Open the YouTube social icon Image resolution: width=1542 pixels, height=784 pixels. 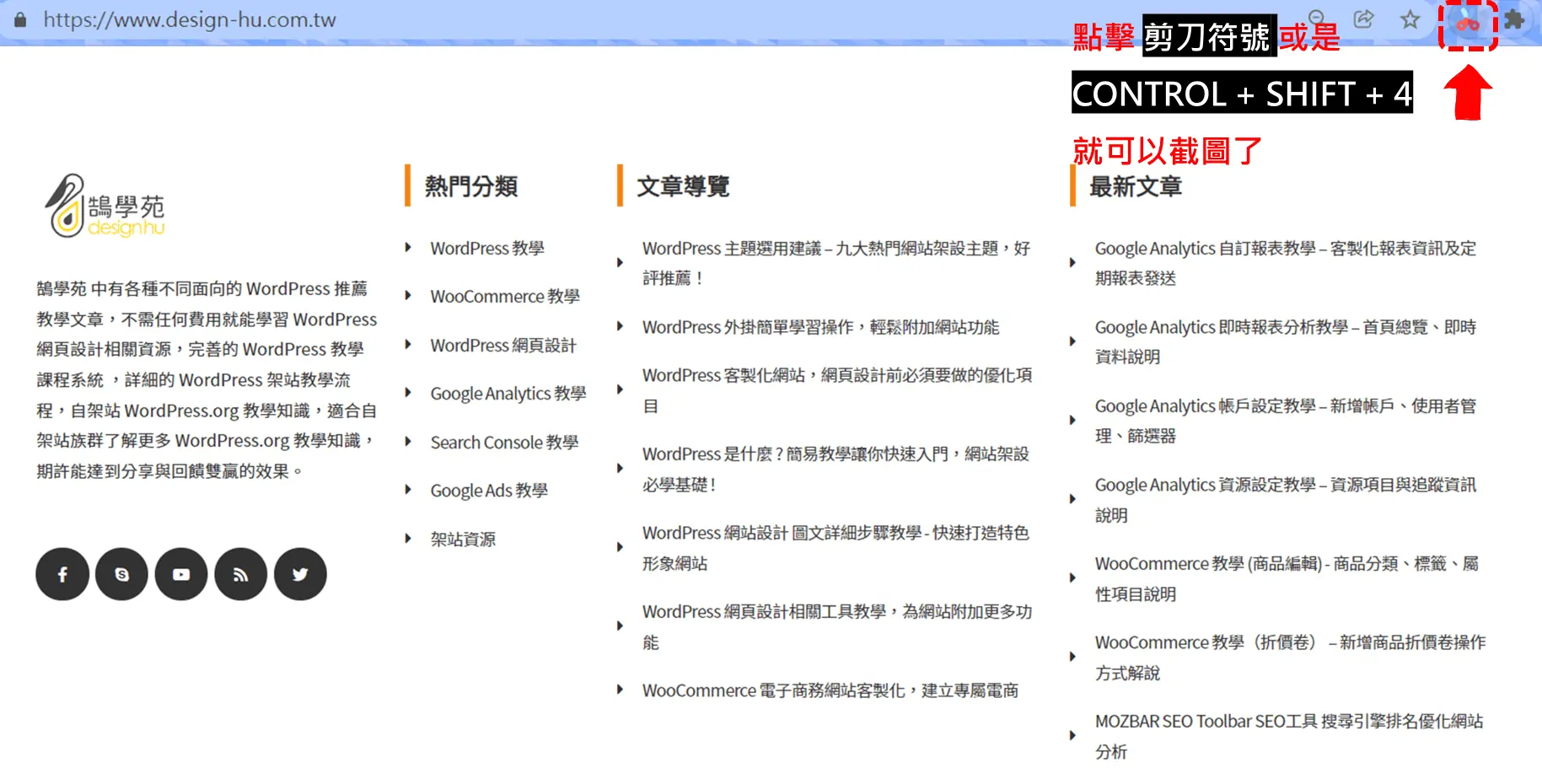tap(181, 574)
